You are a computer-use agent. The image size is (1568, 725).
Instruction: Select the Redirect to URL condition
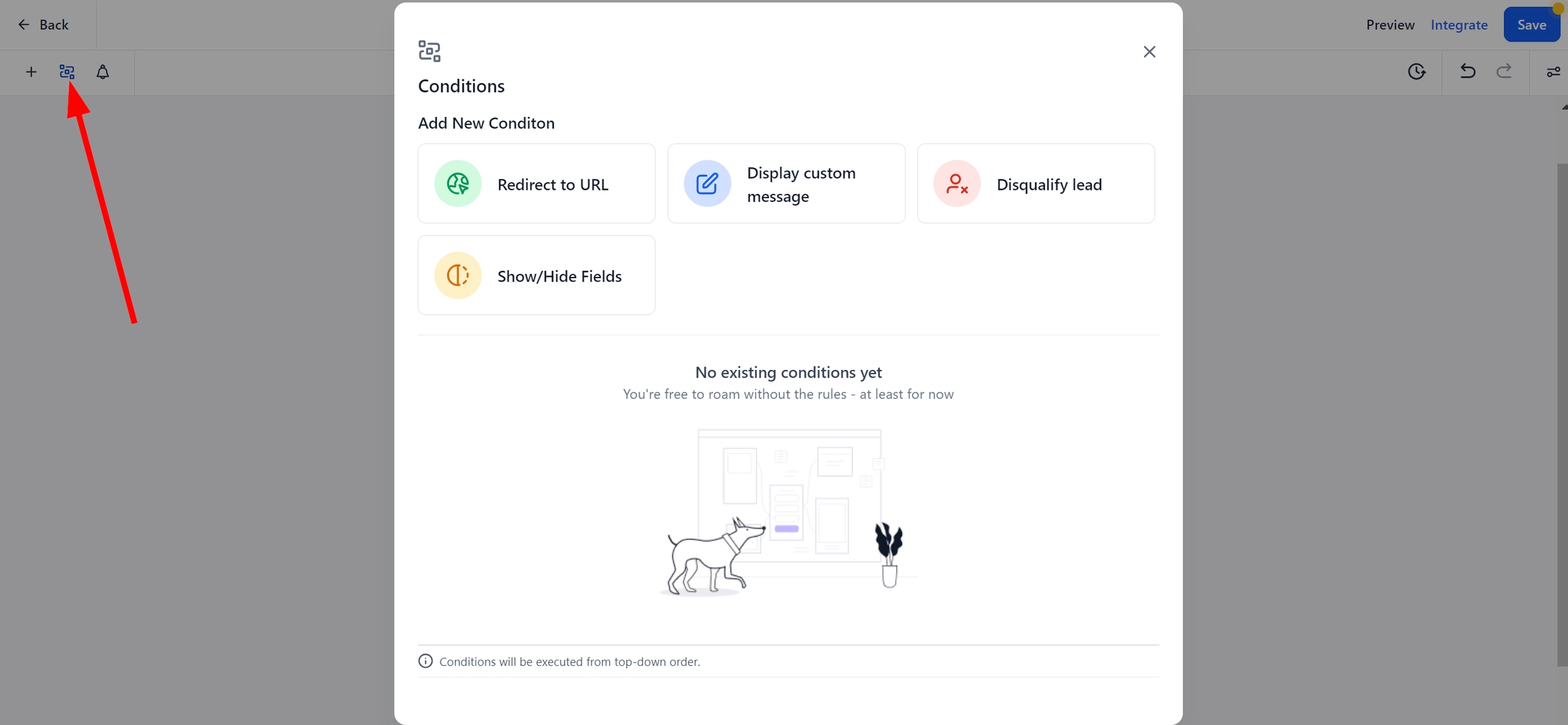pos(536,184)
